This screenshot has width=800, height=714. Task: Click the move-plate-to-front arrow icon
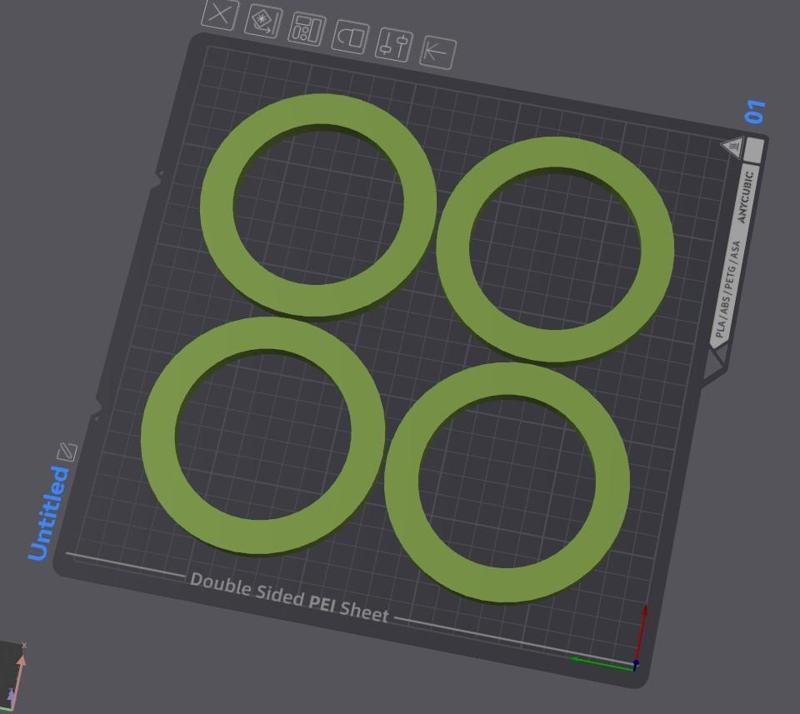point(438,53)
